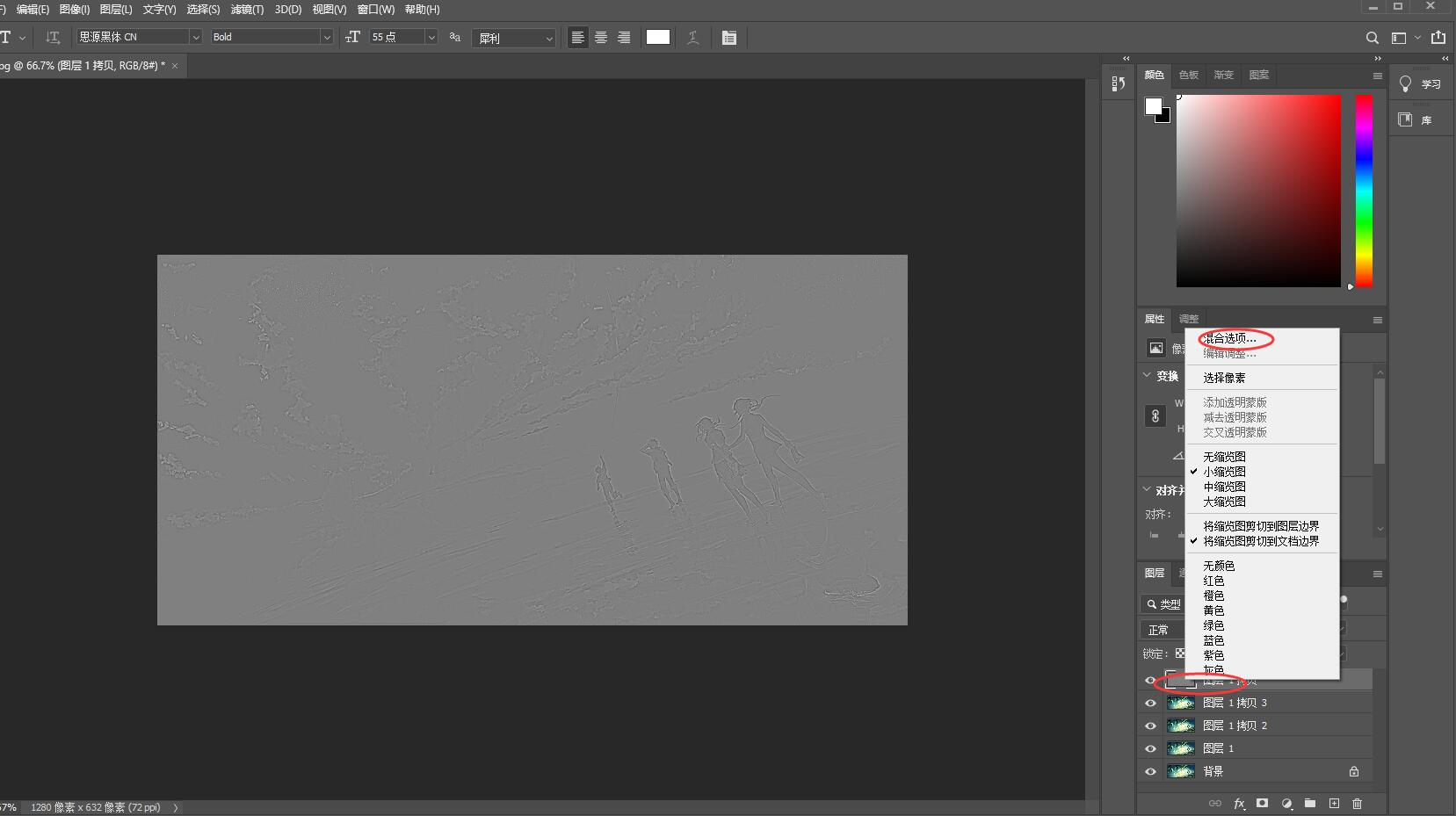Image resolution: width=1456 pixels, height=816 pixels.
Task: Click the link layers icon
Action: pos(1215,803)
